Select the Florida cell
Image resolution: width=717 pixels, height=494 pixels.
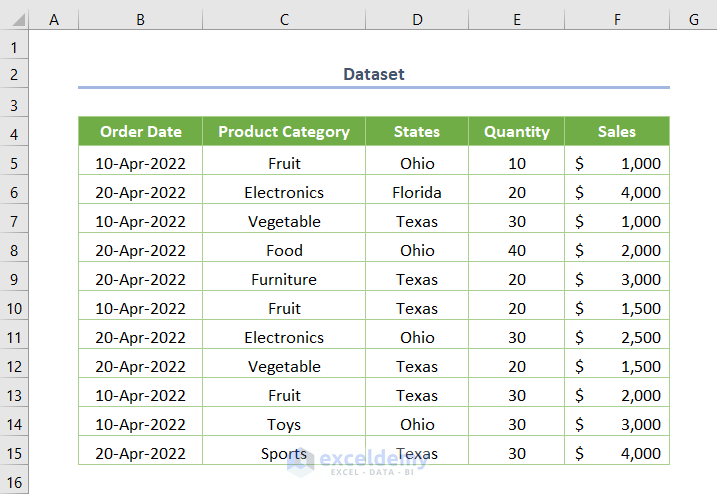417,193
